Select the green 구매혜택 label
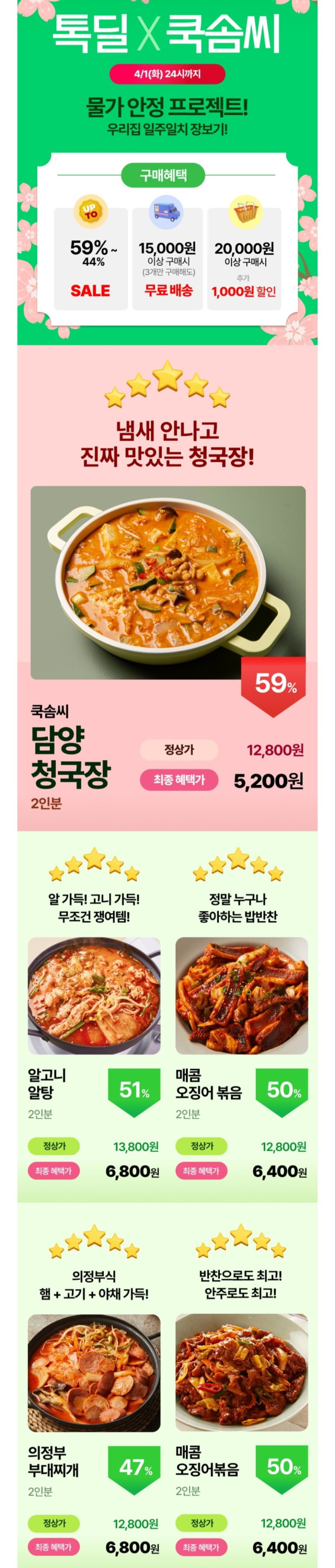 pyautogui.click(x=163, y=176)
